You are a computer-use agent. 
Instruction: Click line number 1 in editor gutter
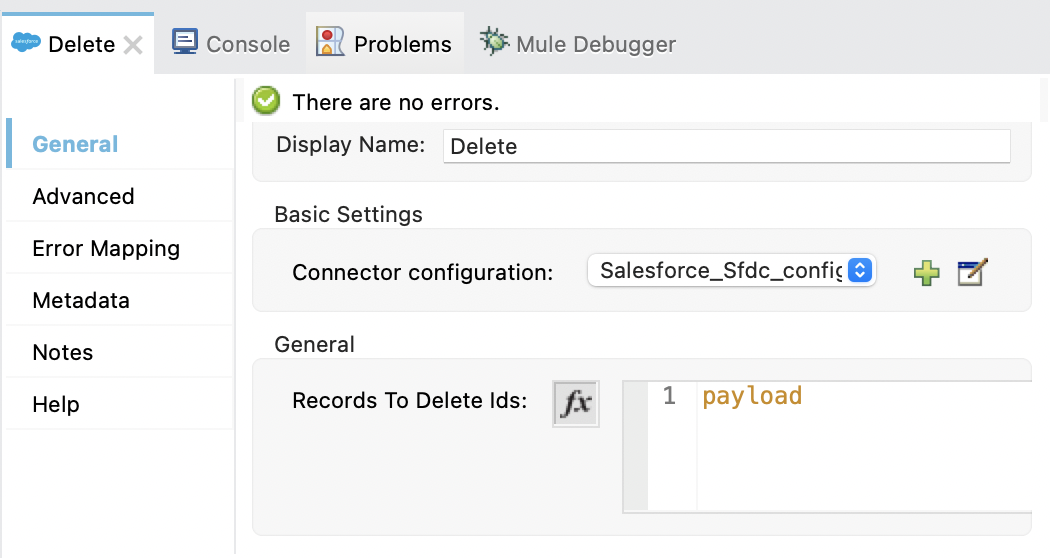669,396
